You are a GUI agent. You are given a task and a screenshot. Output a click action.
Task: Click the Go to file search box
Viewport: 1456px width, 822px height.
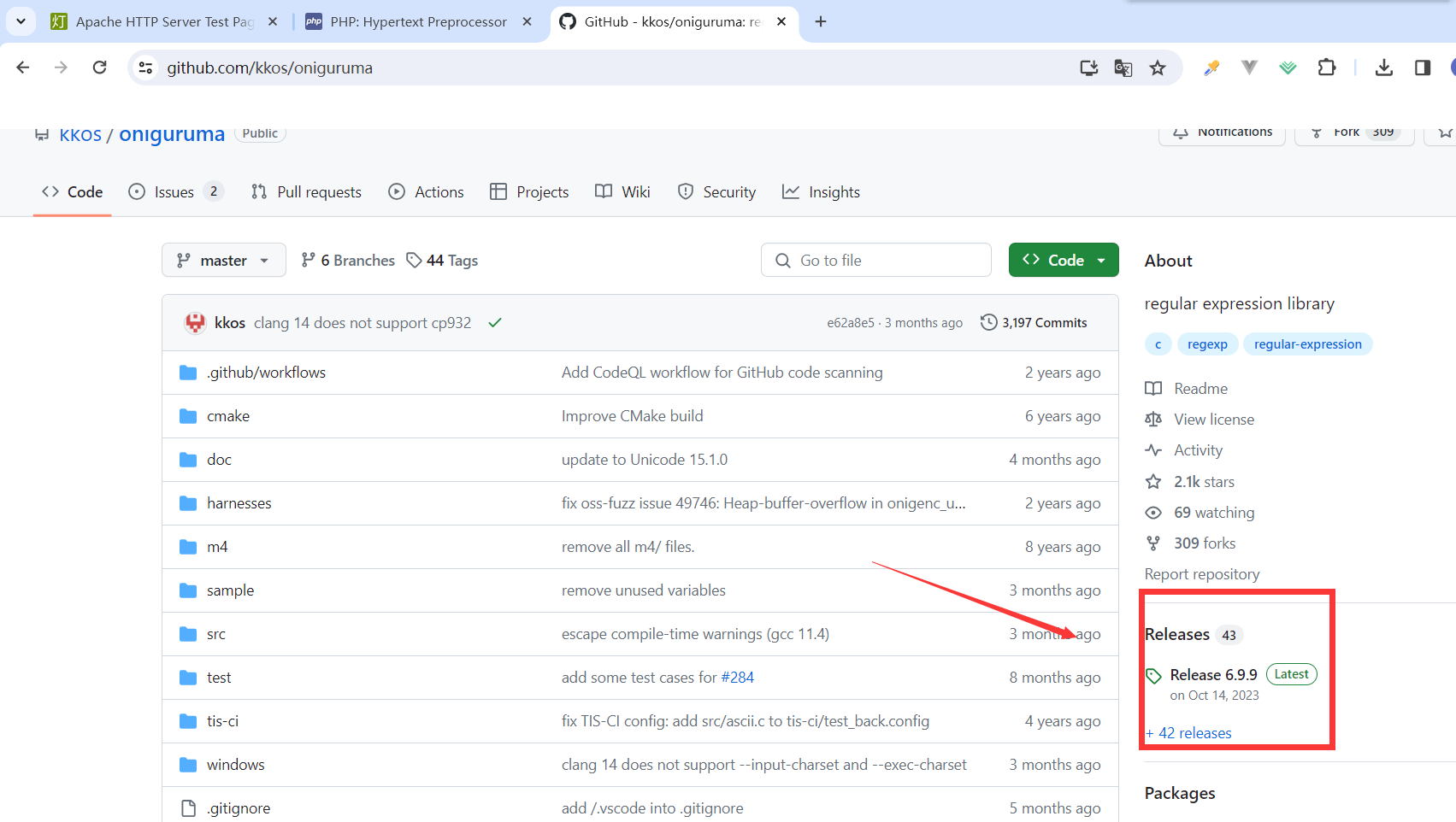876,261
